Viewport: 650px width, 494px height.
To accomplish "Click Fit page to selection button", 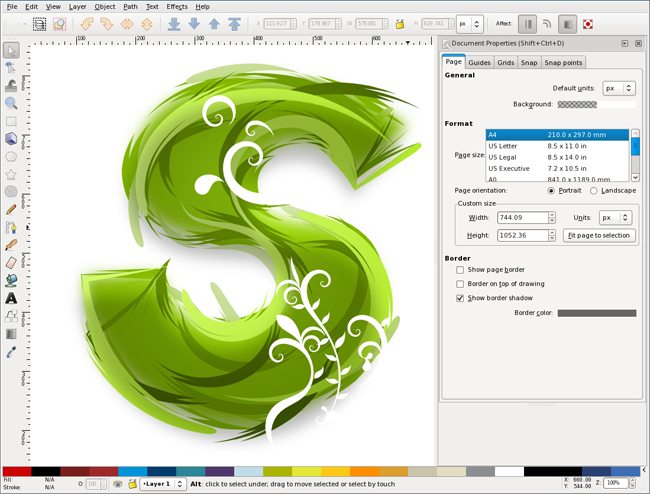I will click(598, 236).
